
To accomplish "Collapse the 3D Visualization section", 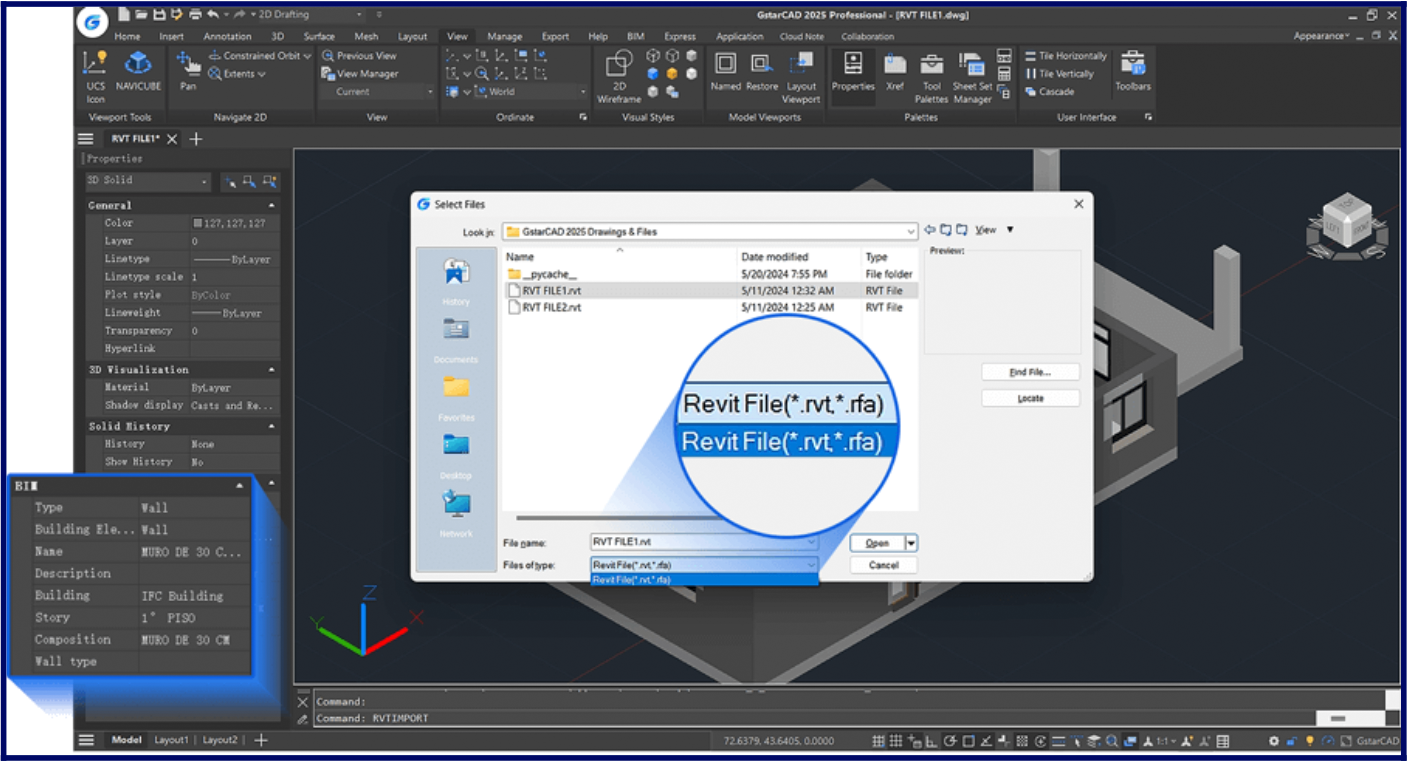I will (271, 370).
